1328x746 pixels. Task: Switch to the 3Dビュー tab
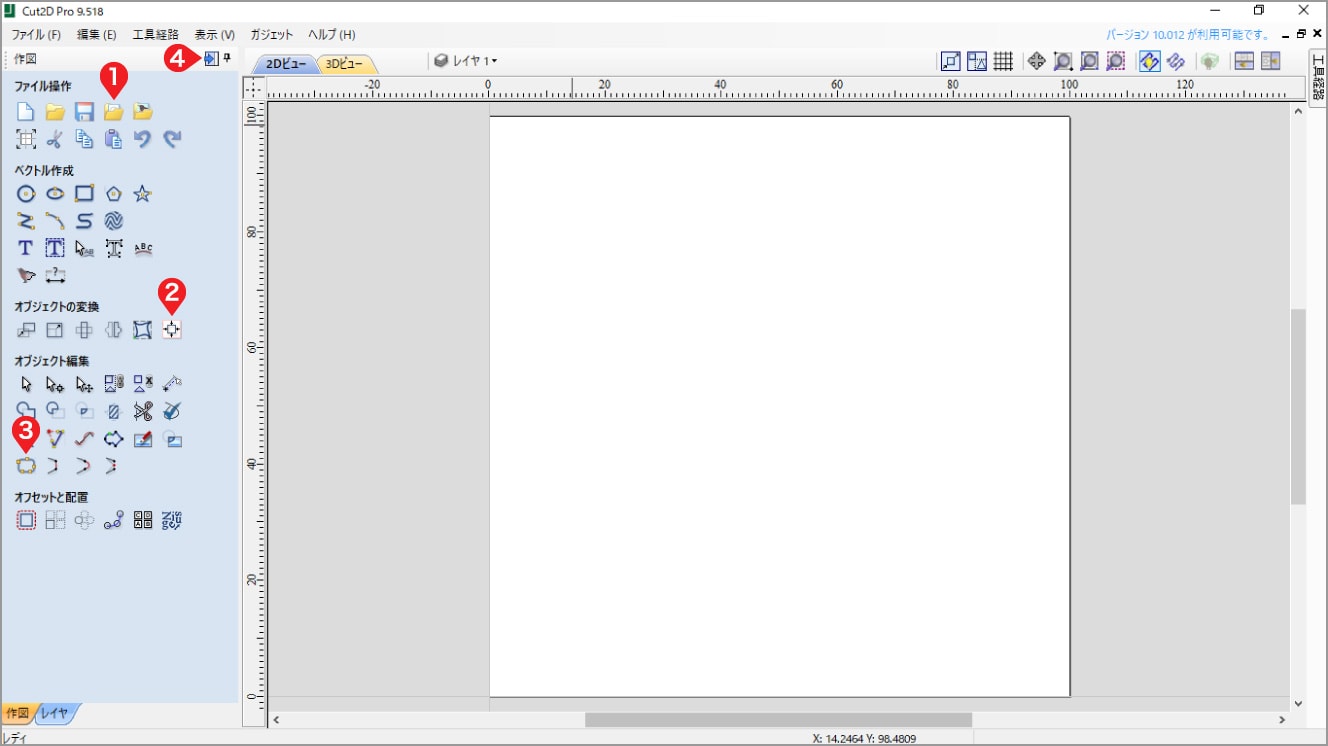tap(345, 63)
